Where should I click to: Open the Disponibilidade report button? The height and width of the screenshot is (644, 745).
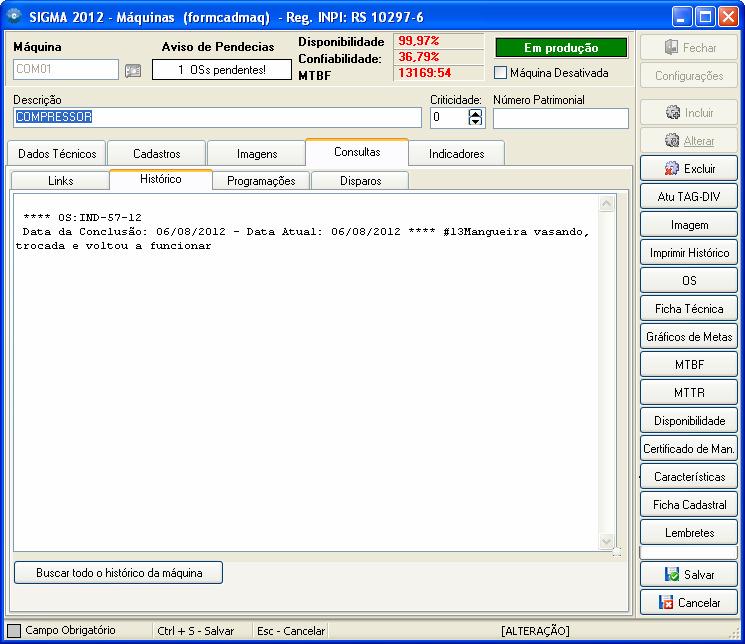689,421
